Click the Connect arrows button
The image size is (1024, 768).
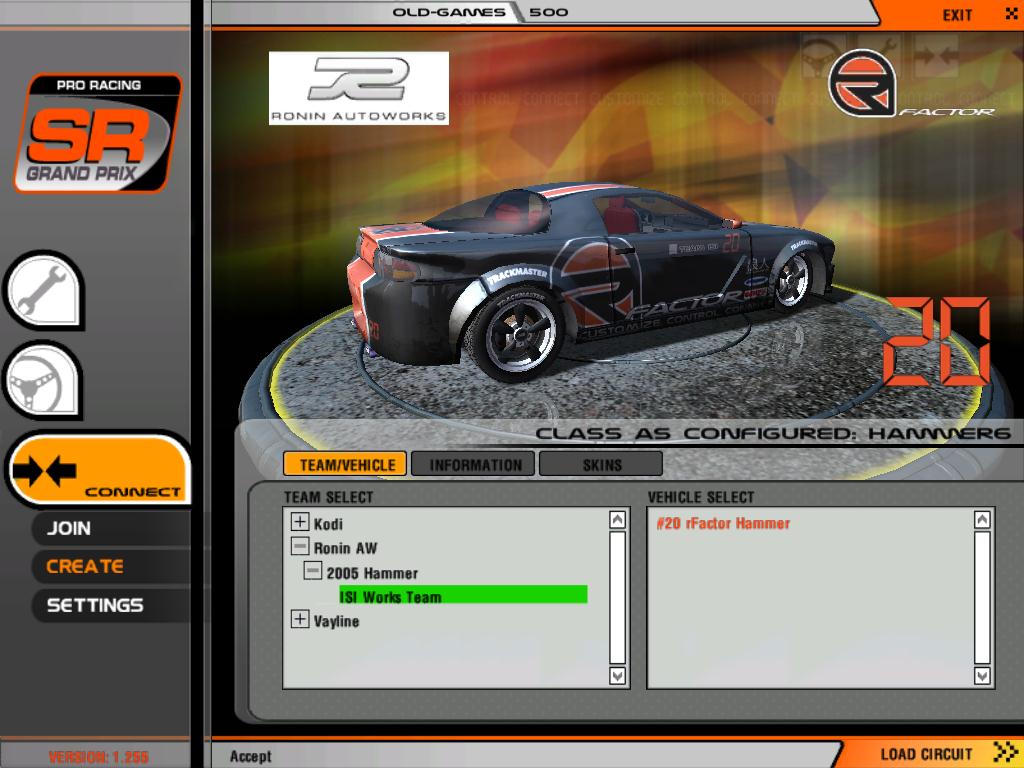click(99, 469)
